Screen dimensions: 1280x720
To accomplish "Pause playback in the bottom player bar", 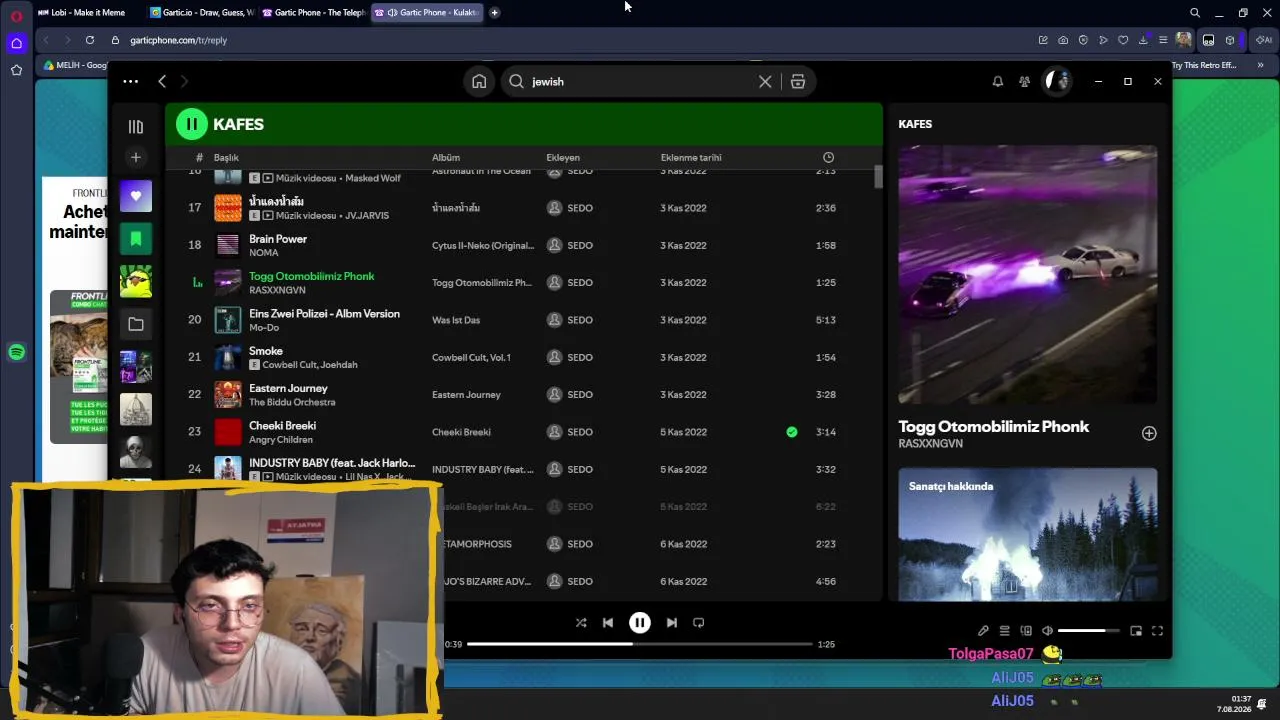I will (640, 623).
